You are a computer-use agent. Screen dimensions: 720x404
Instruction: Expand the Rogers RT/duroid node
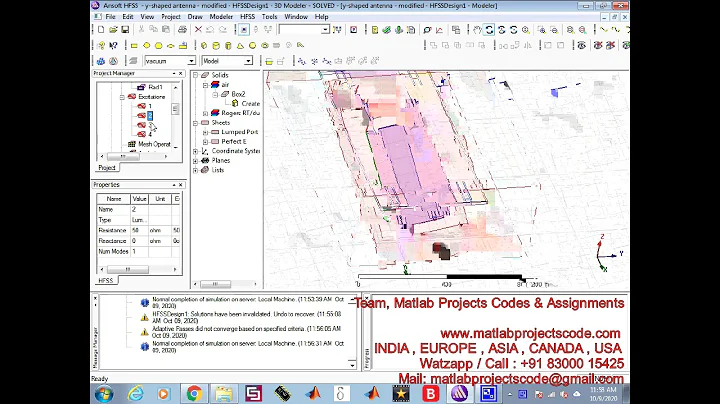(x=205, y=113)
